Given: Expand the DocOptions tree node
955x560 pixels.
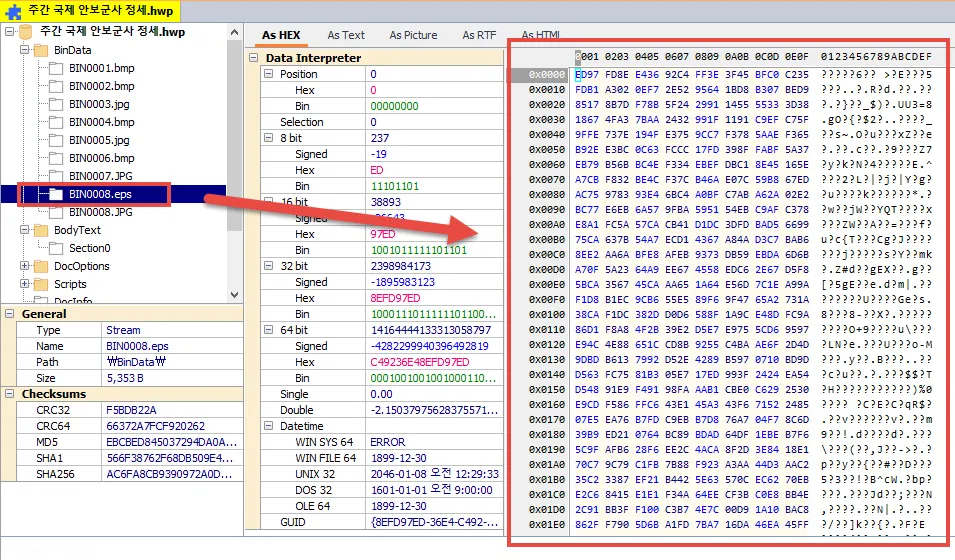Looking at the screenshot, I should pyautogui.click(x=25, y=266).
